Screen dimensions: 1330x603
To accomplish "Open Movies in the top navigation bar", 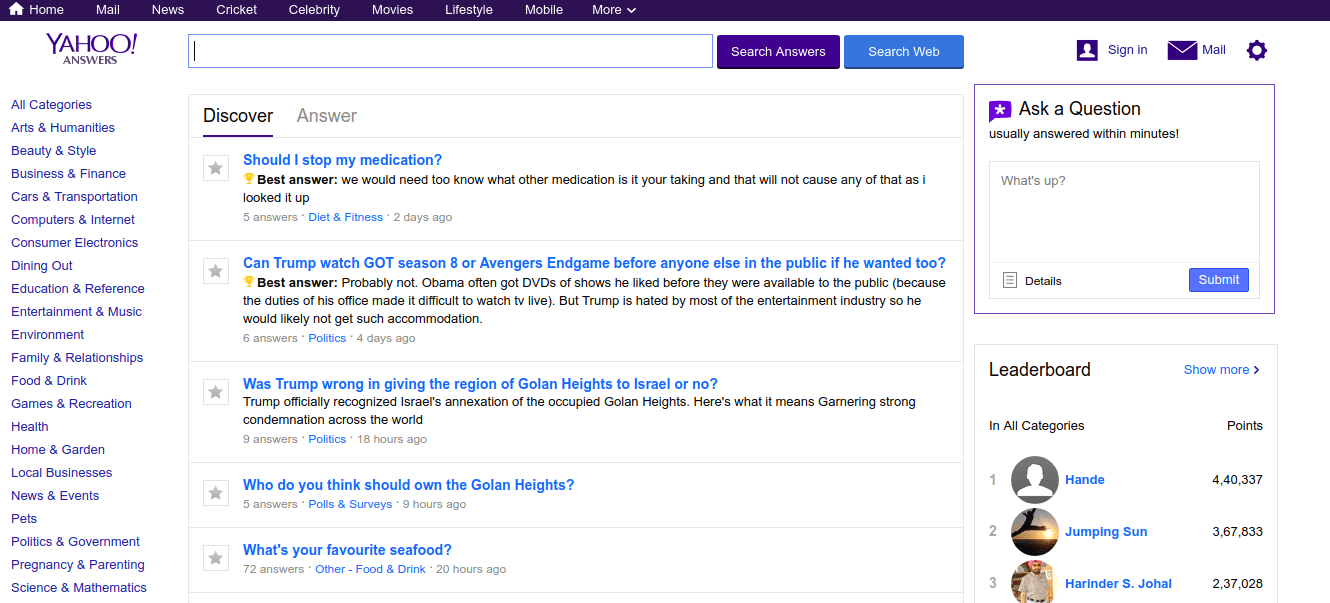I will [x=392, y=10].
